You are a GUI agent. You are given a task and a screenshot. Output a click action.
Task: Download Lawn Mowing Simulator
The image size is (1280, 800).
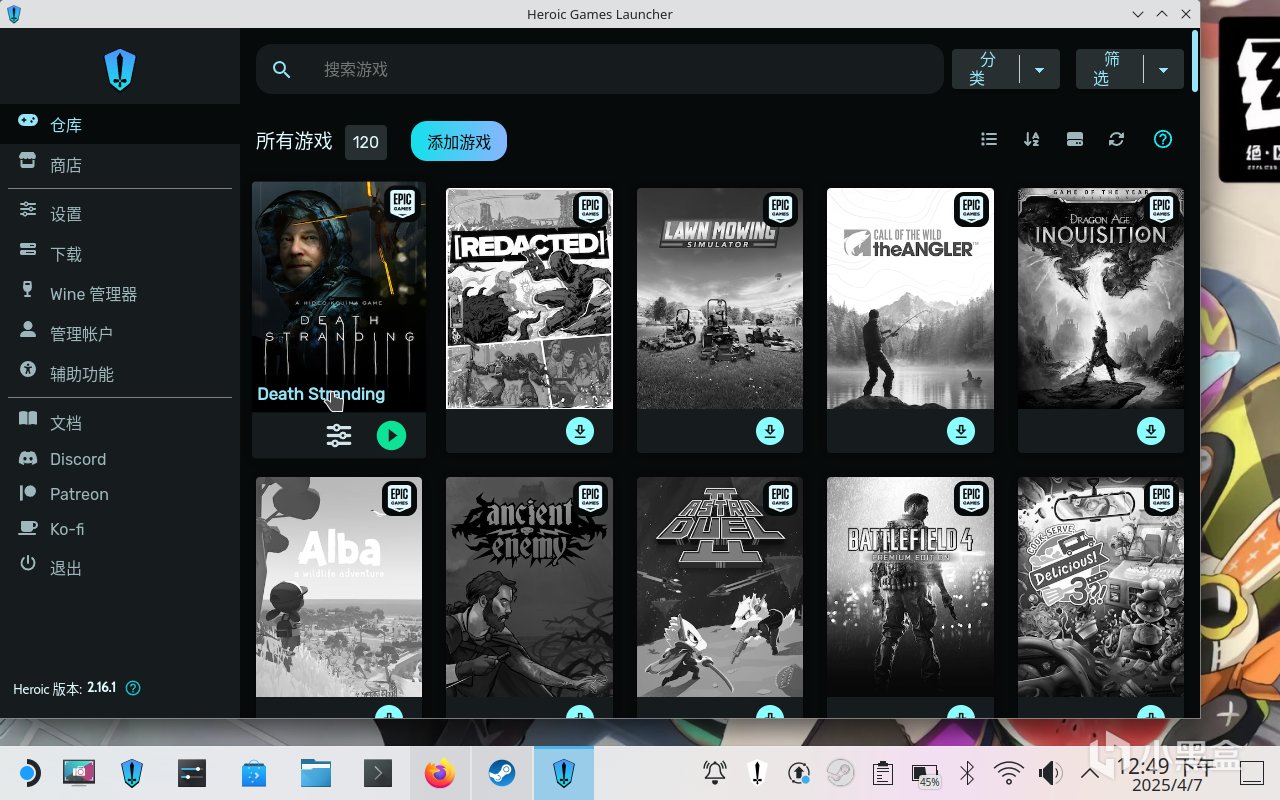click(x=770, y=431)
